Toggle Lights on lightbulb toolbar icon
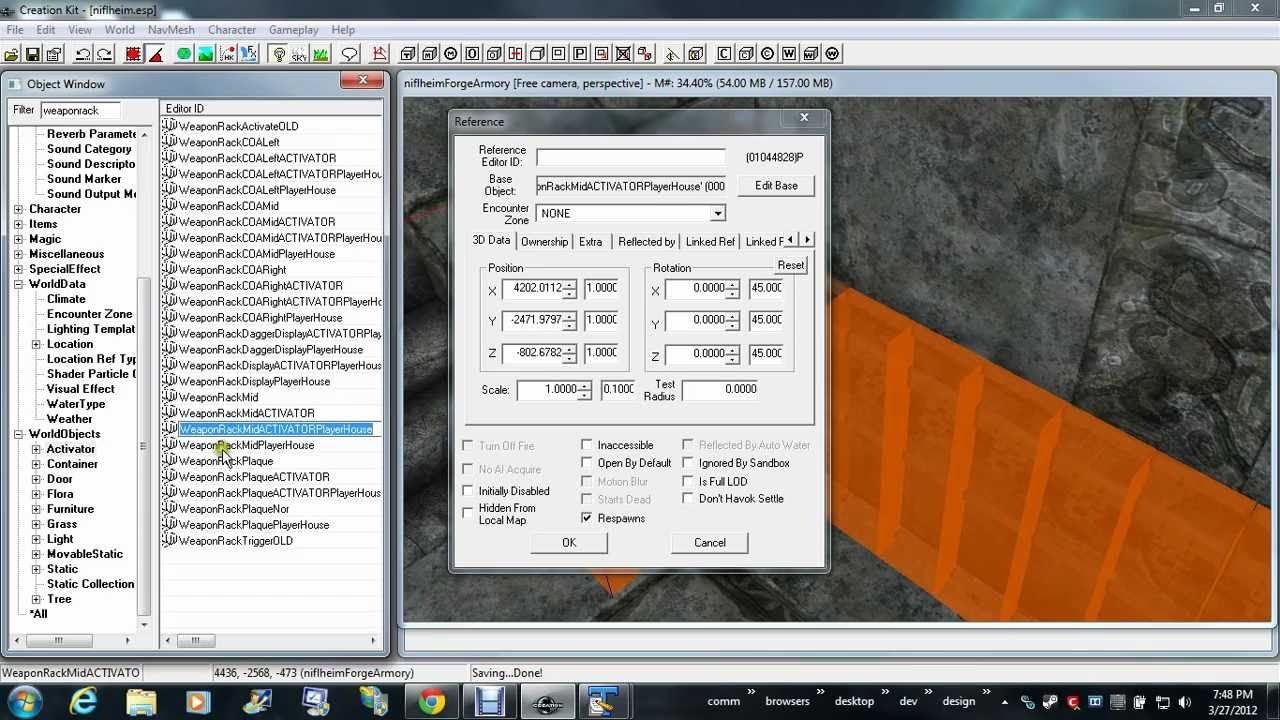This screenshot has height=720, width=1280. (279, 54)
